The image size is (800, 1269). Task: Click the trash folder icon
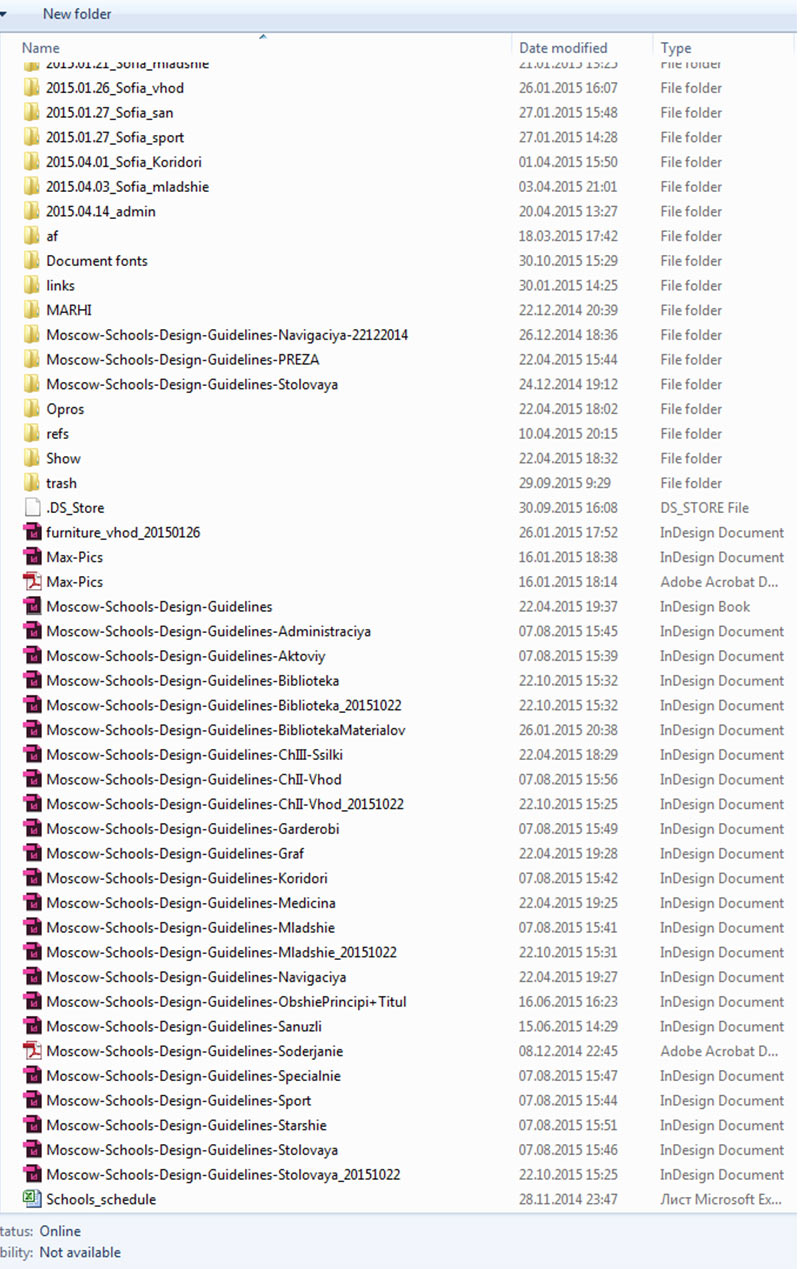tap(32, 483)
